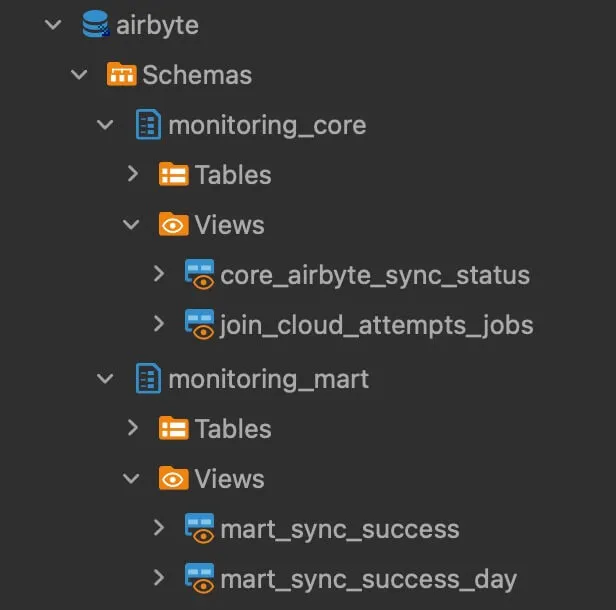This screenshot has width=616, height=610.
Task: Select mart_sync_success_day text
Action: [x=369, y=580]
